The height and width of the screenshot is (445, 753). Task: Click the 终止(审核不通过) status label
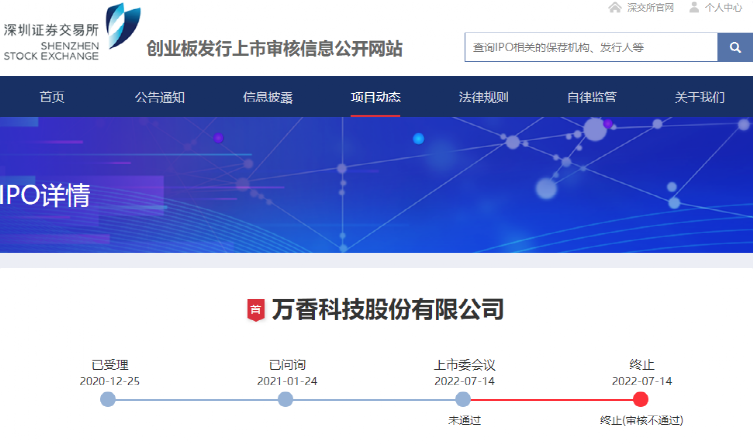642,421
